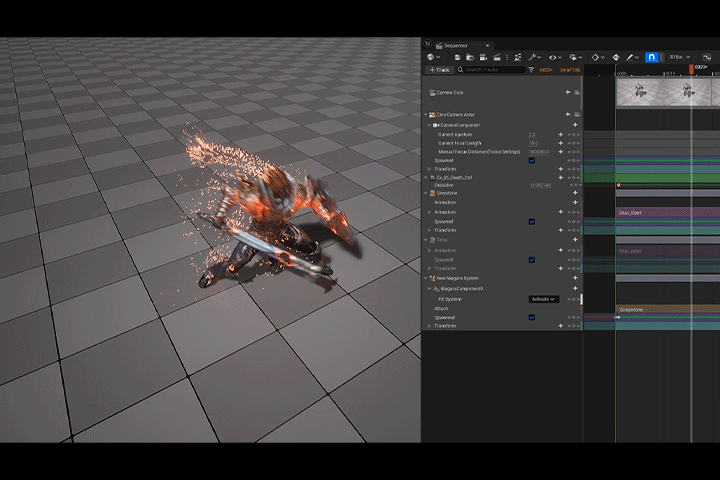Expand Transform under New Niagara System
Image resolution: width=720 pixels, height=480 pixels.
click(430, 326)
